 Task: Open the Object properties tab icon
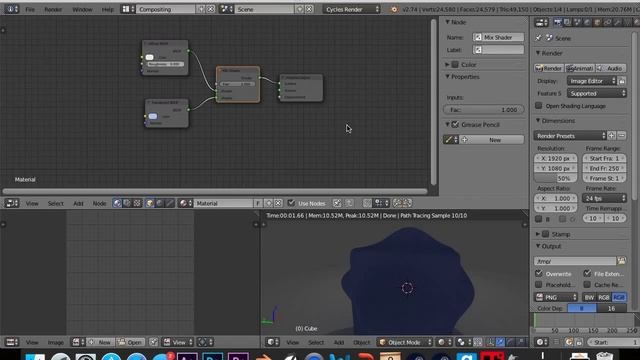597,23
